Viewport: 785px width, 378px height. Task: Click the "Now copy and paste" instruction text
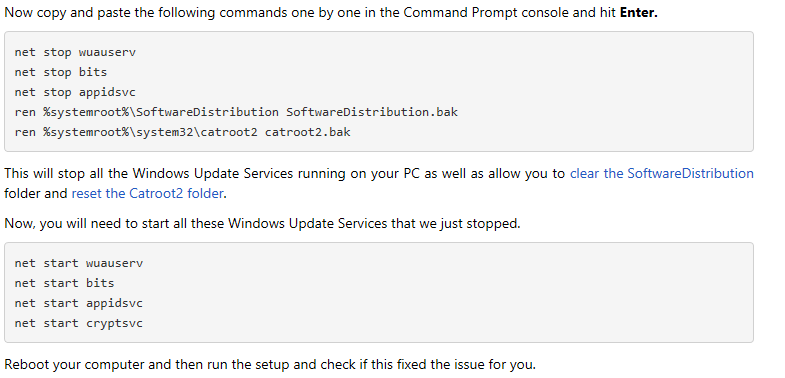[x=331, y=13]
